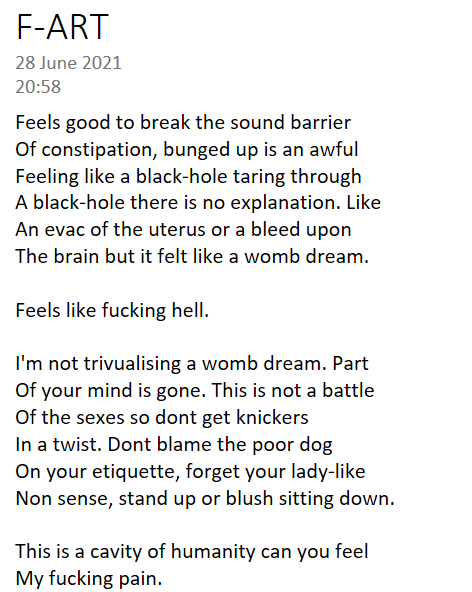The image size is (472, 592).
Task: Click the line 'Feels good to break the sound barrier'
Action: (183, 123)
